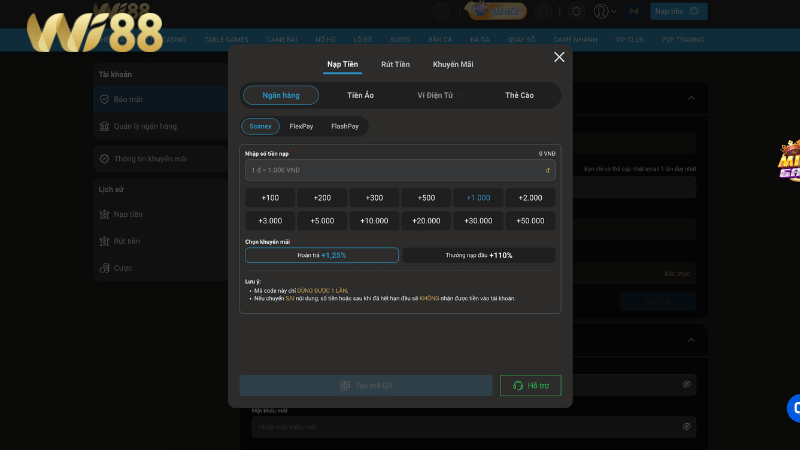Click the Hỗ trợ support button
This screenshot has height=450, width=800.
pyautogui.click(x=531, y=385)
